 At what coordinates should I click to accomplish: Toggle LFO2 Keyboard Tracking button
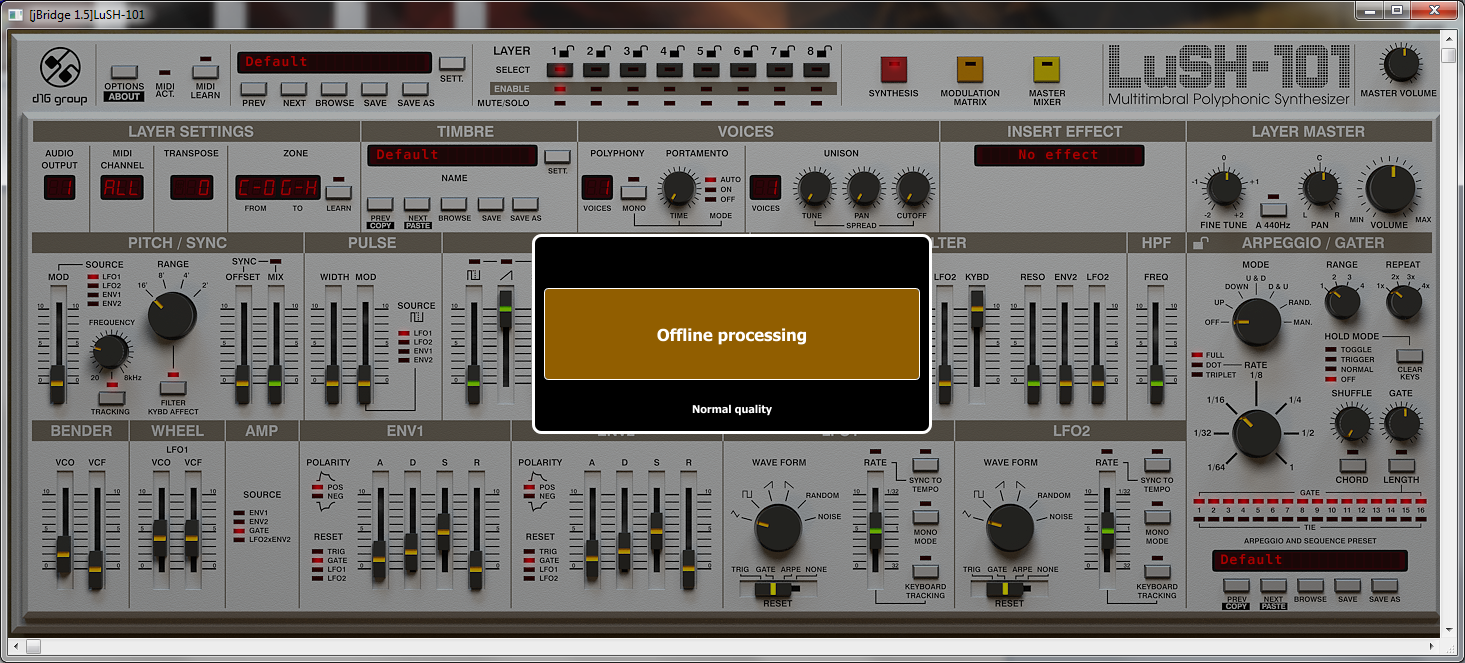[1157, 571]
